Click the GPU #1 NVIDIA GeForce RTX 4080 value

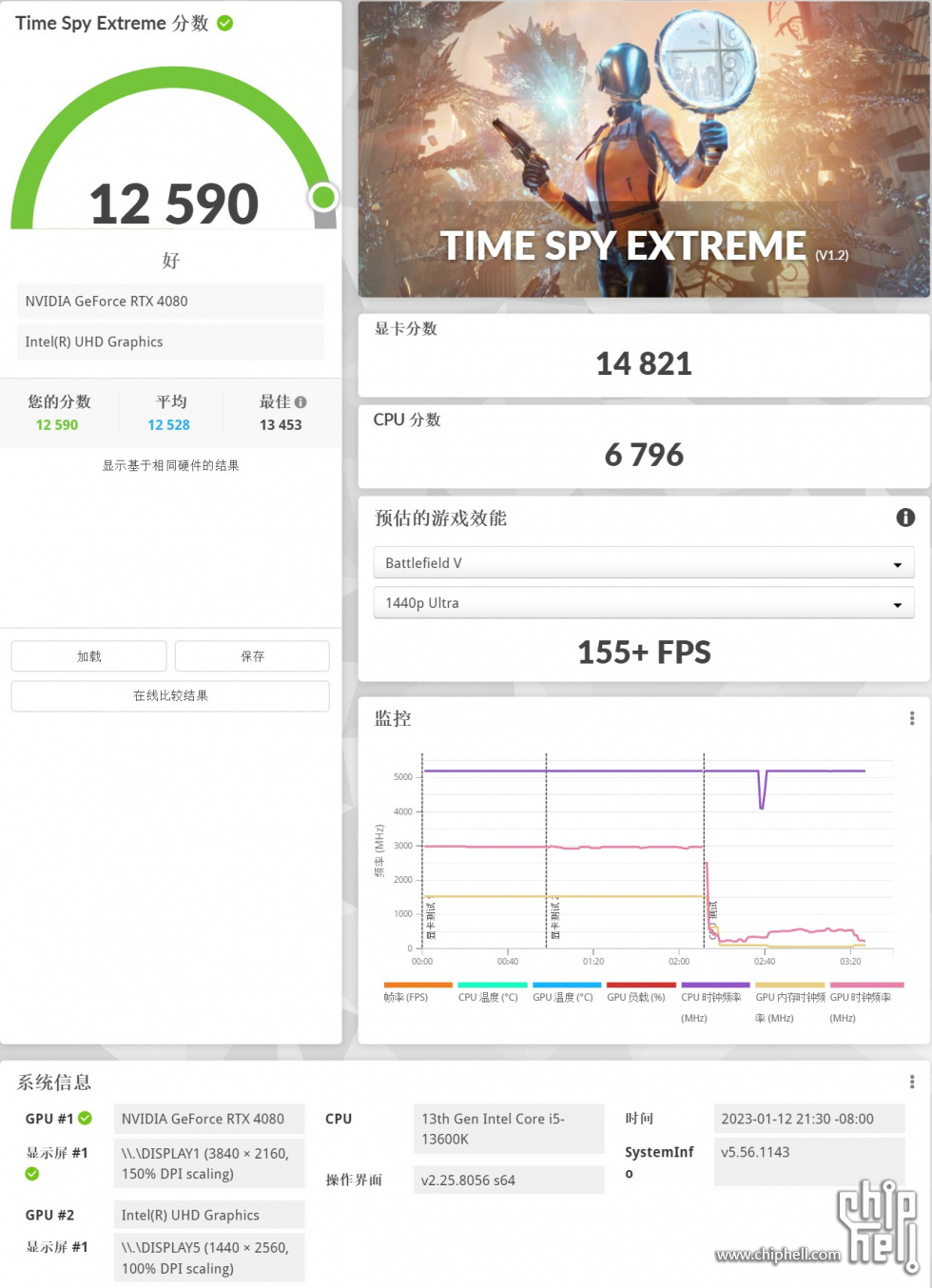[209, 1119]
